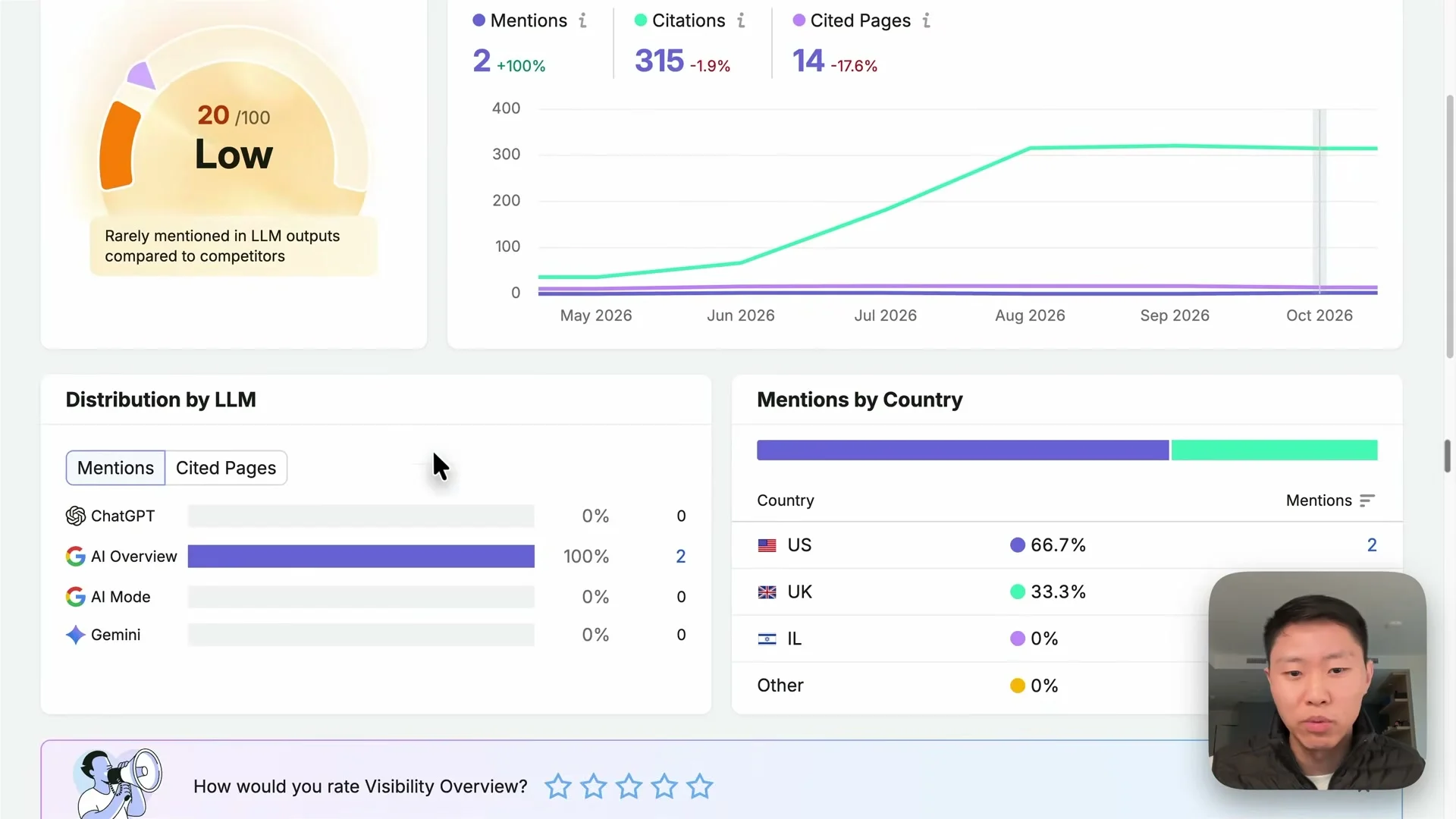Image resolution: width=1456 pixels, height=819 pixels.
Task: Click the 'Gemini' row label
Action: (115, 635)
